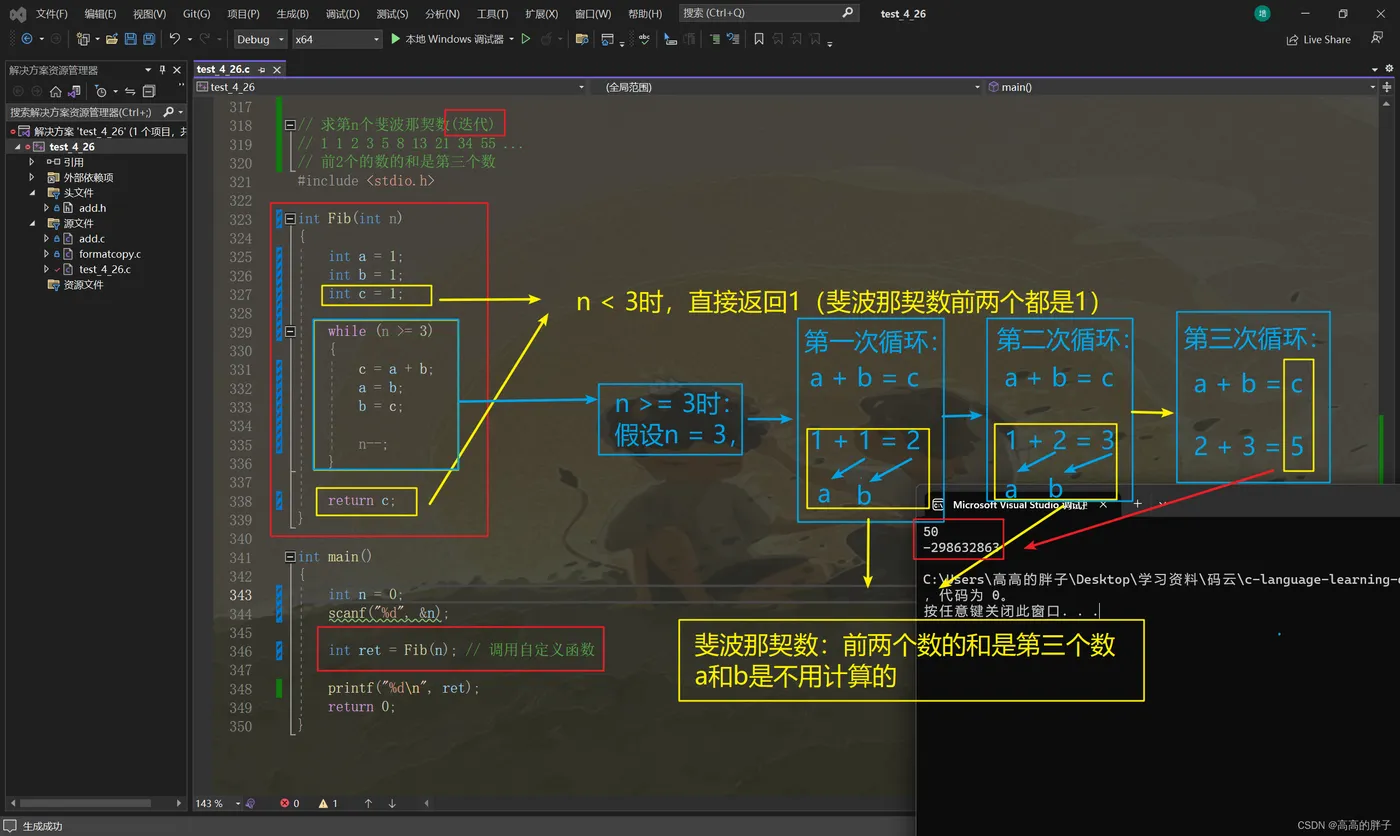Close the Solution Explorer panel
The image size is (1400, 836).
[x=177, y=70]
